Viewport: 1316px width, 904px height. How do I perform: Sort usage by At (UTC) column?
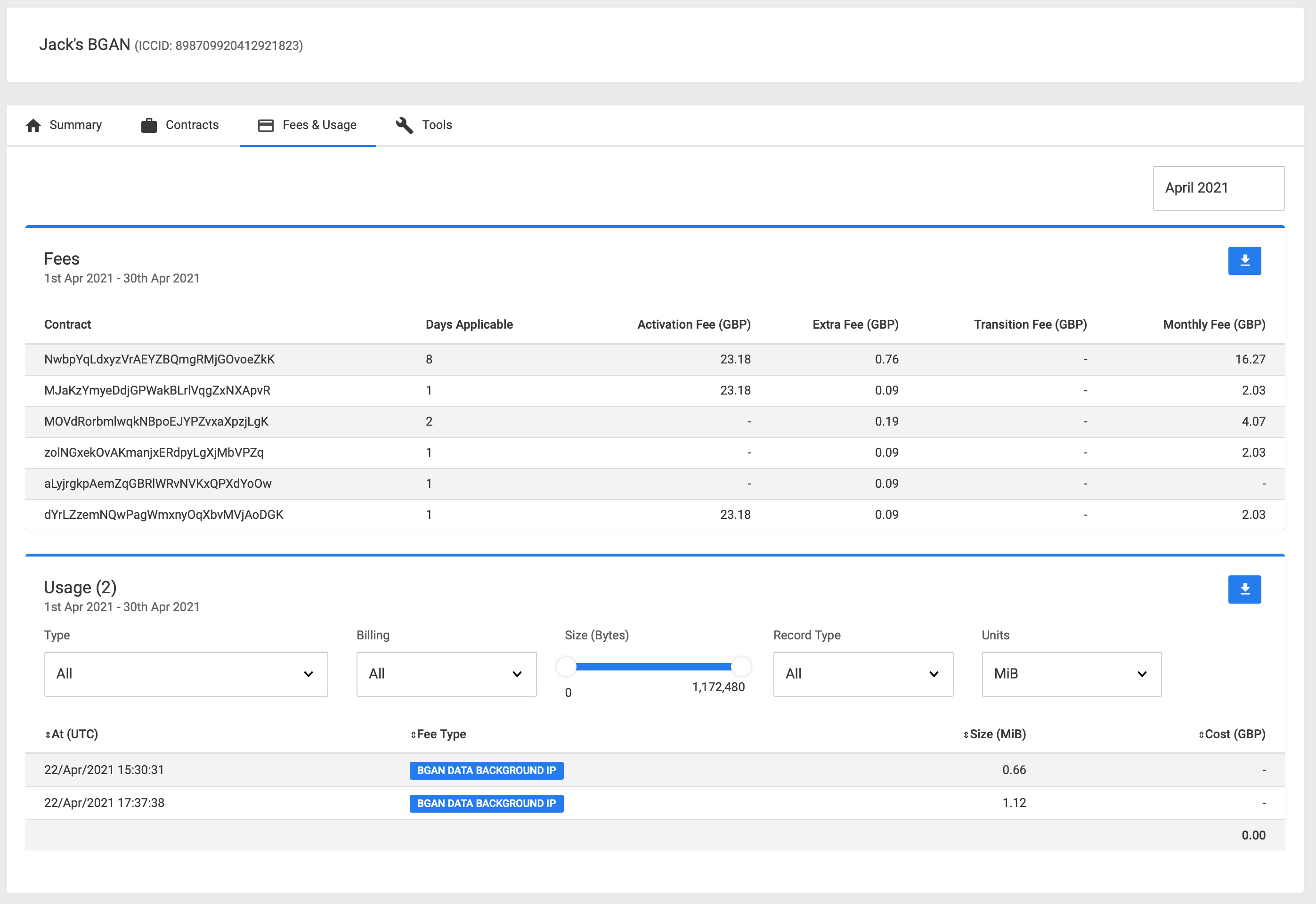[x=72, y=734]
